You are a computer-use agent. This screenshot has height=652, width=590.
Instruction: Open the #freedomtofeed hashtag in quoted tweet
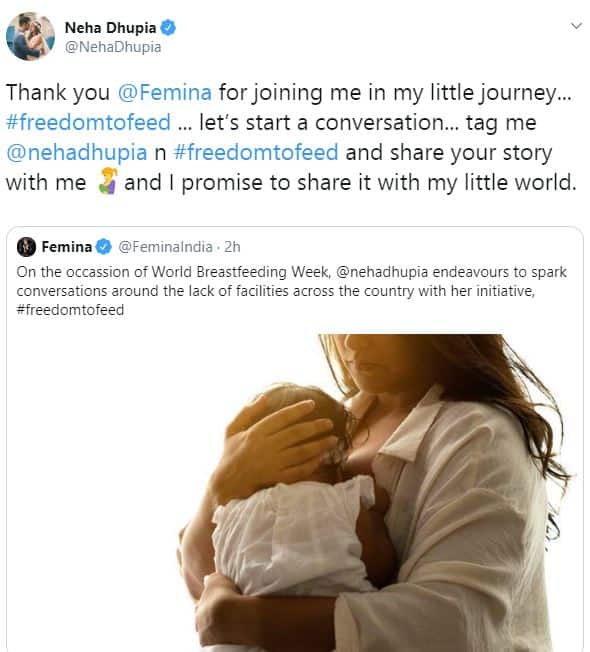tap(70, 310)
